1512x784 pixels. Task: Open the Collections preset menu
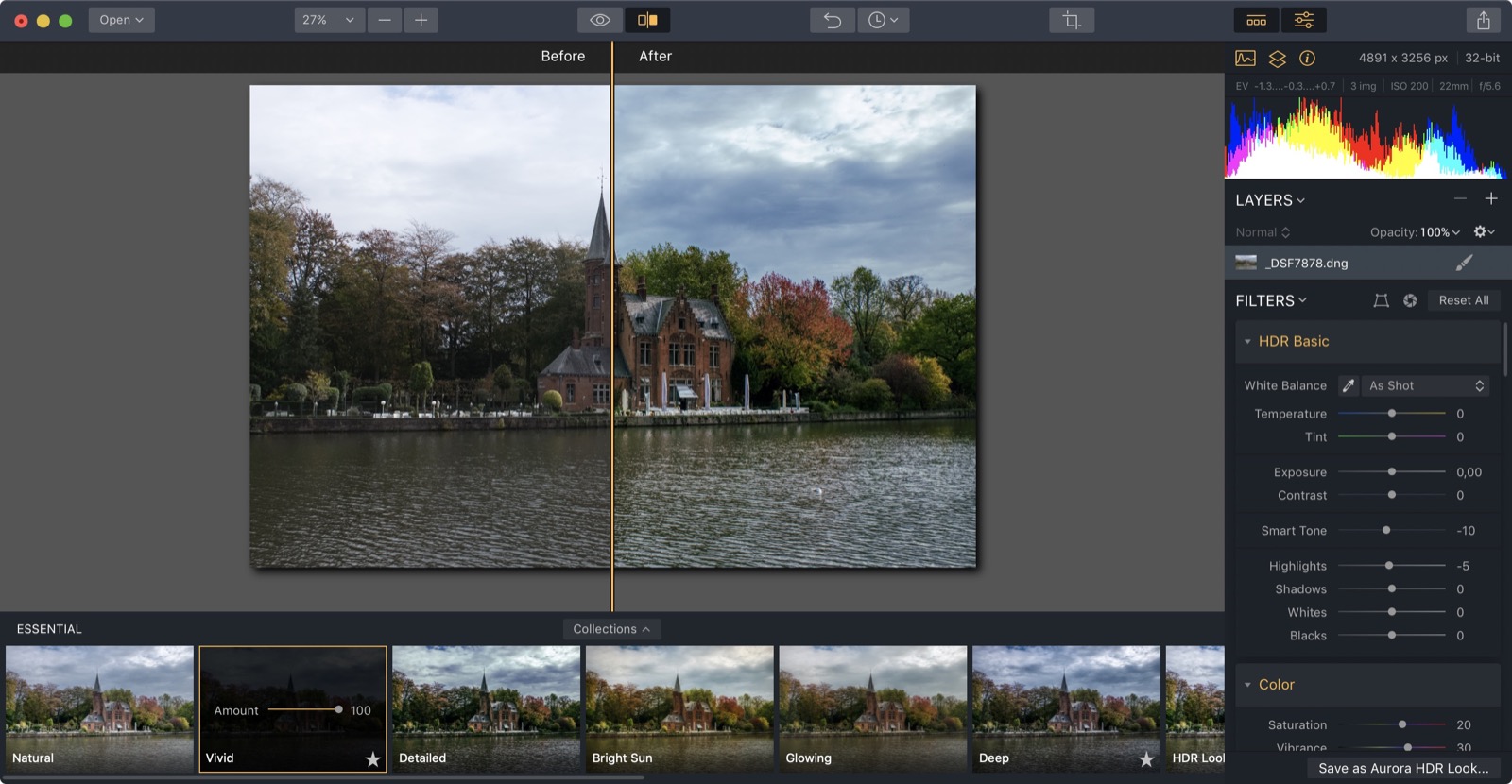[611, 629]
